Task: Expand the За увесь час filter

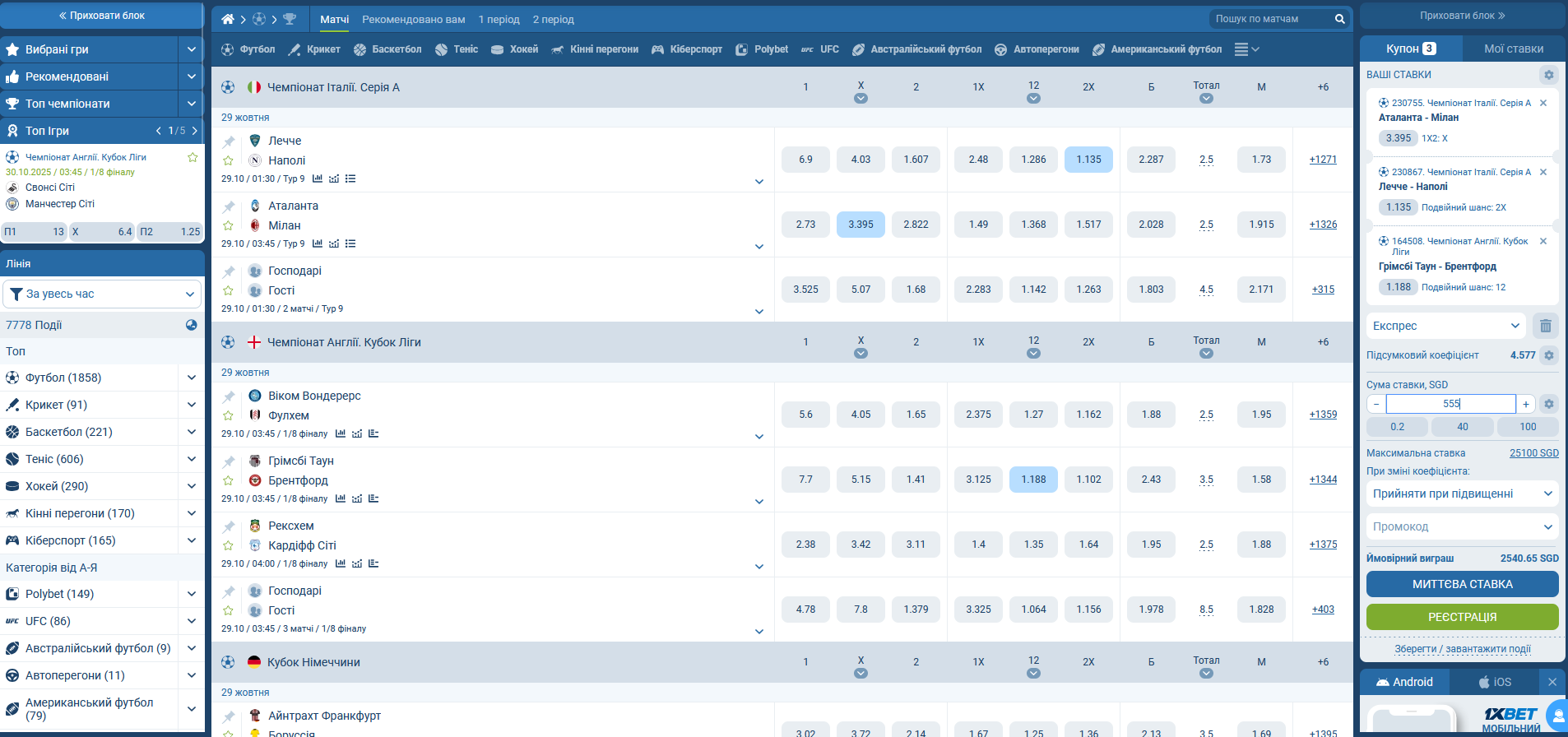Action: point(103,294)
